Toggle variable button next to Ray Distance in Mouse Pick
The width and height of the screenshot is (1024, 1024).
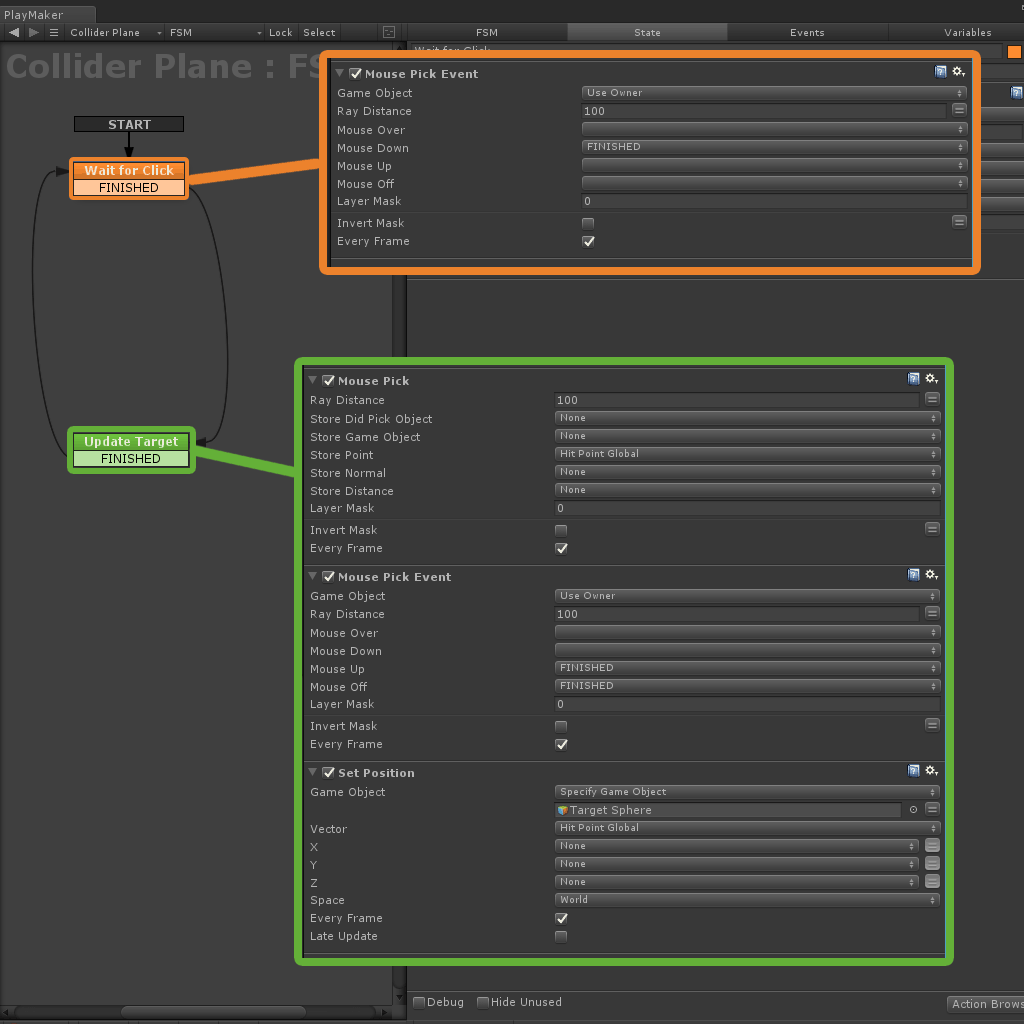932,398
